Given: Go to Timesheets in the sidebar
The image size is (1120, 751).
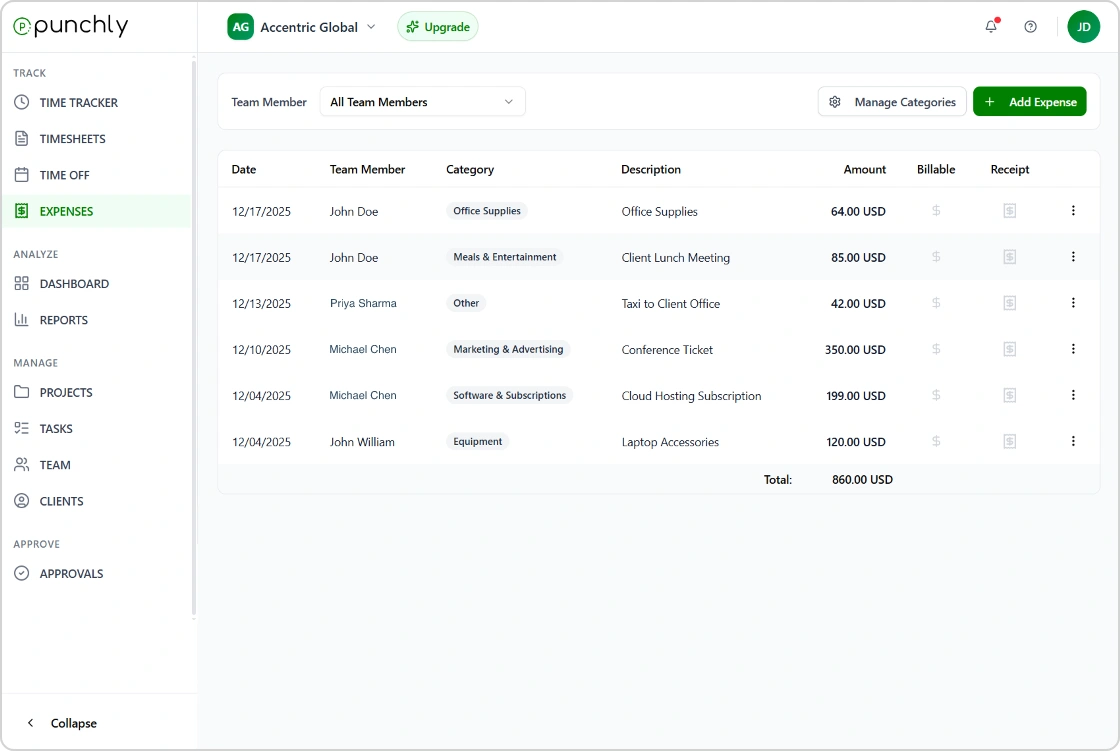Looking at the screenshot, I should [72, 139].
